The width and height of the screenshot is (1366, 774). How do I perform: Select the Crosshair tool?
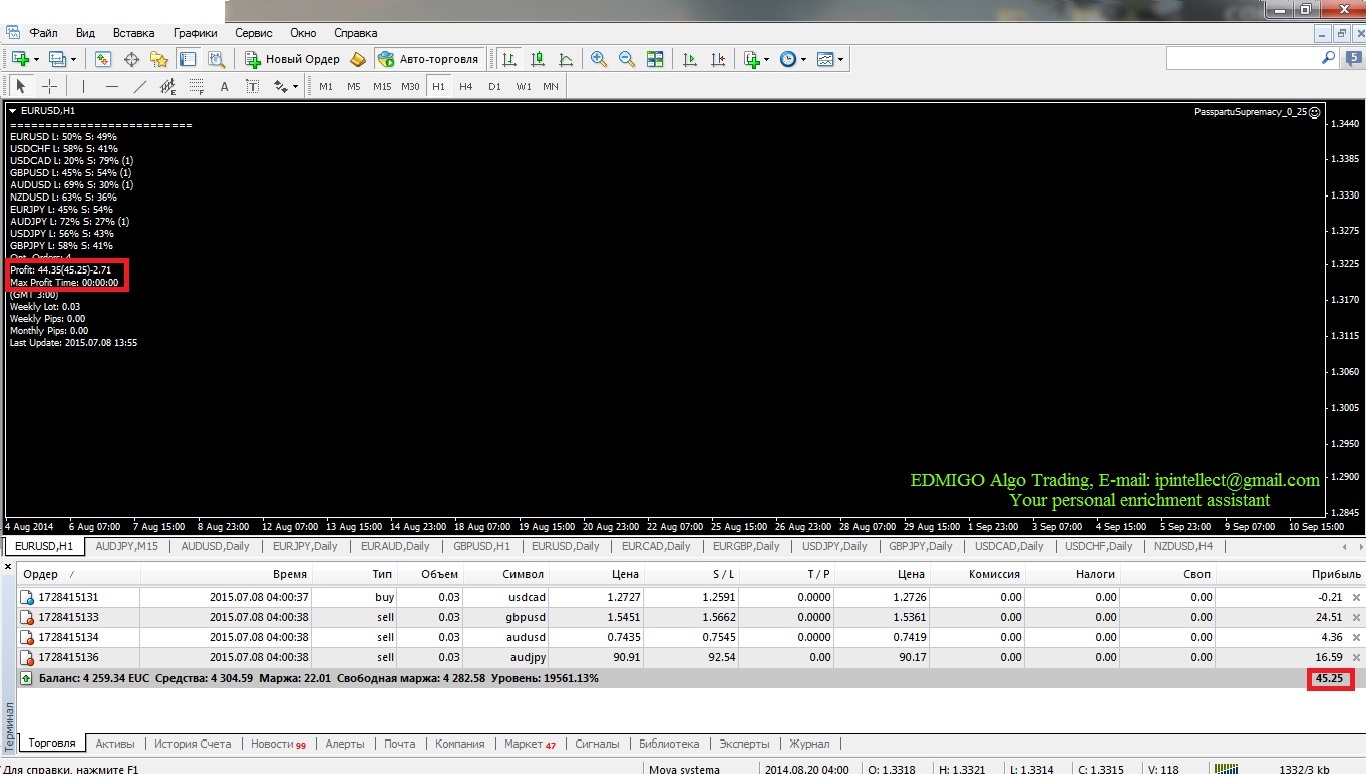click(x=49, y=86)
